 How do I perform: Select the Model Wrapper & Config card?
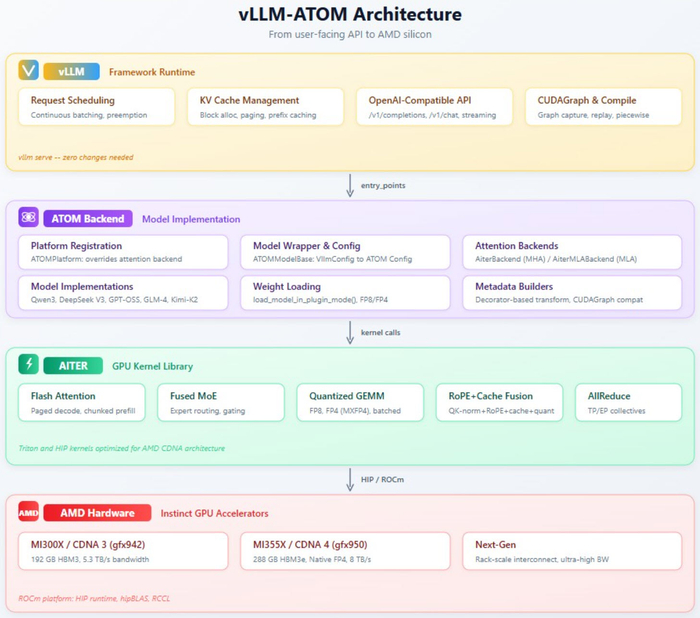click(346, 252)
